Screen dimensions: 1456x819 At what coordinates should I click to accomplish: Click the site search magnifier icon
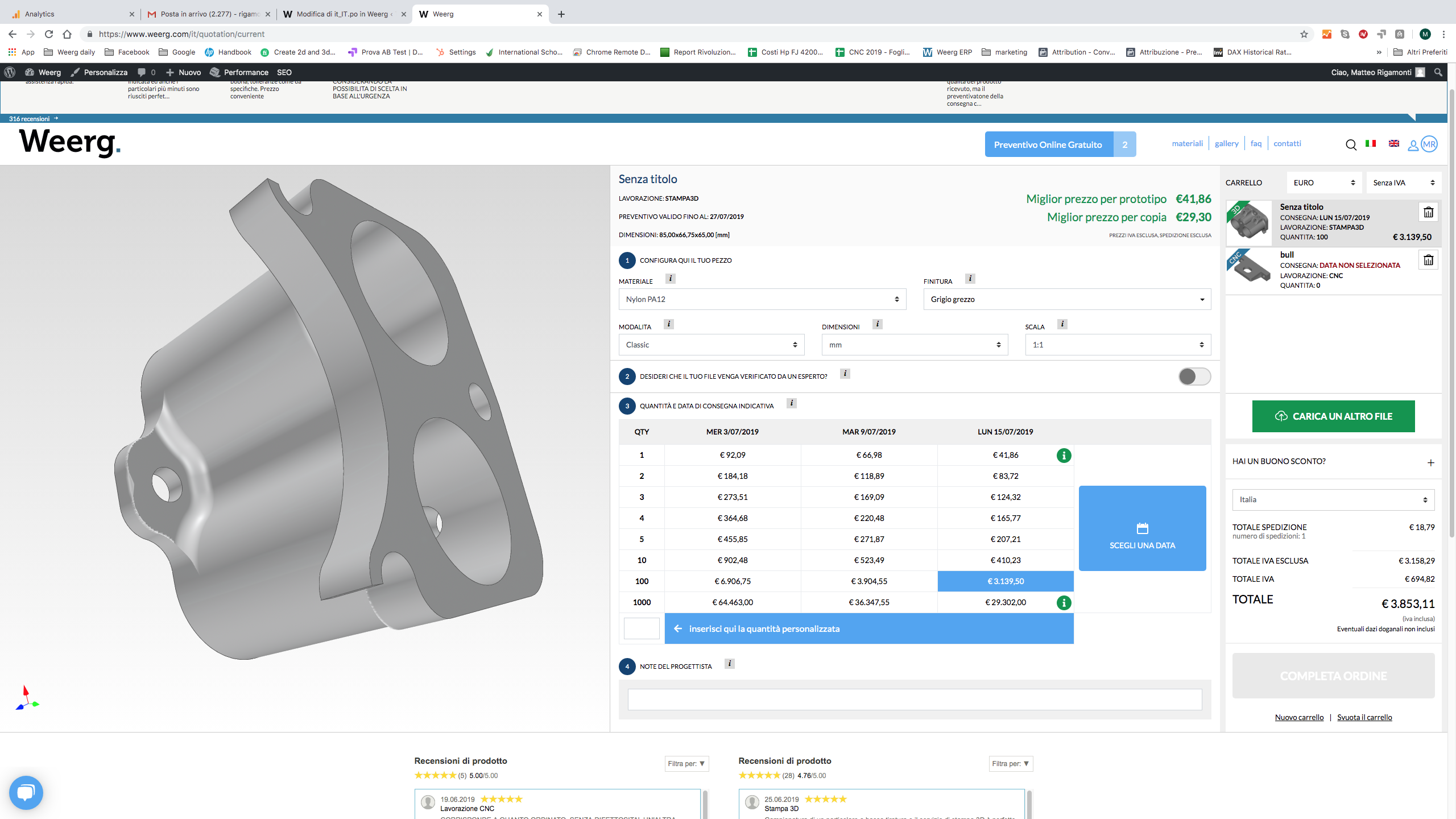coord(1351,144)
